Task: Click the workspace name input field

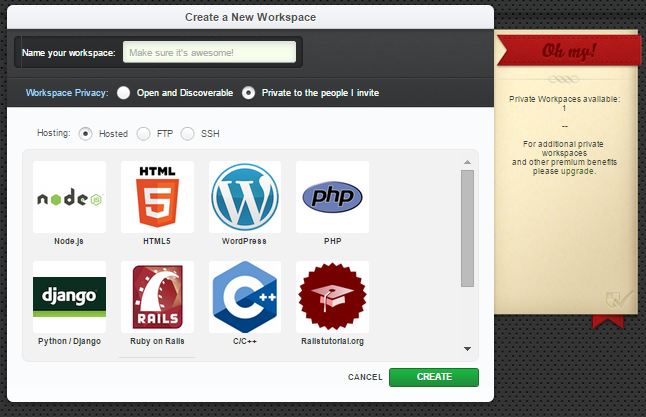Action: pyautogui.click(x=209, y=52)
